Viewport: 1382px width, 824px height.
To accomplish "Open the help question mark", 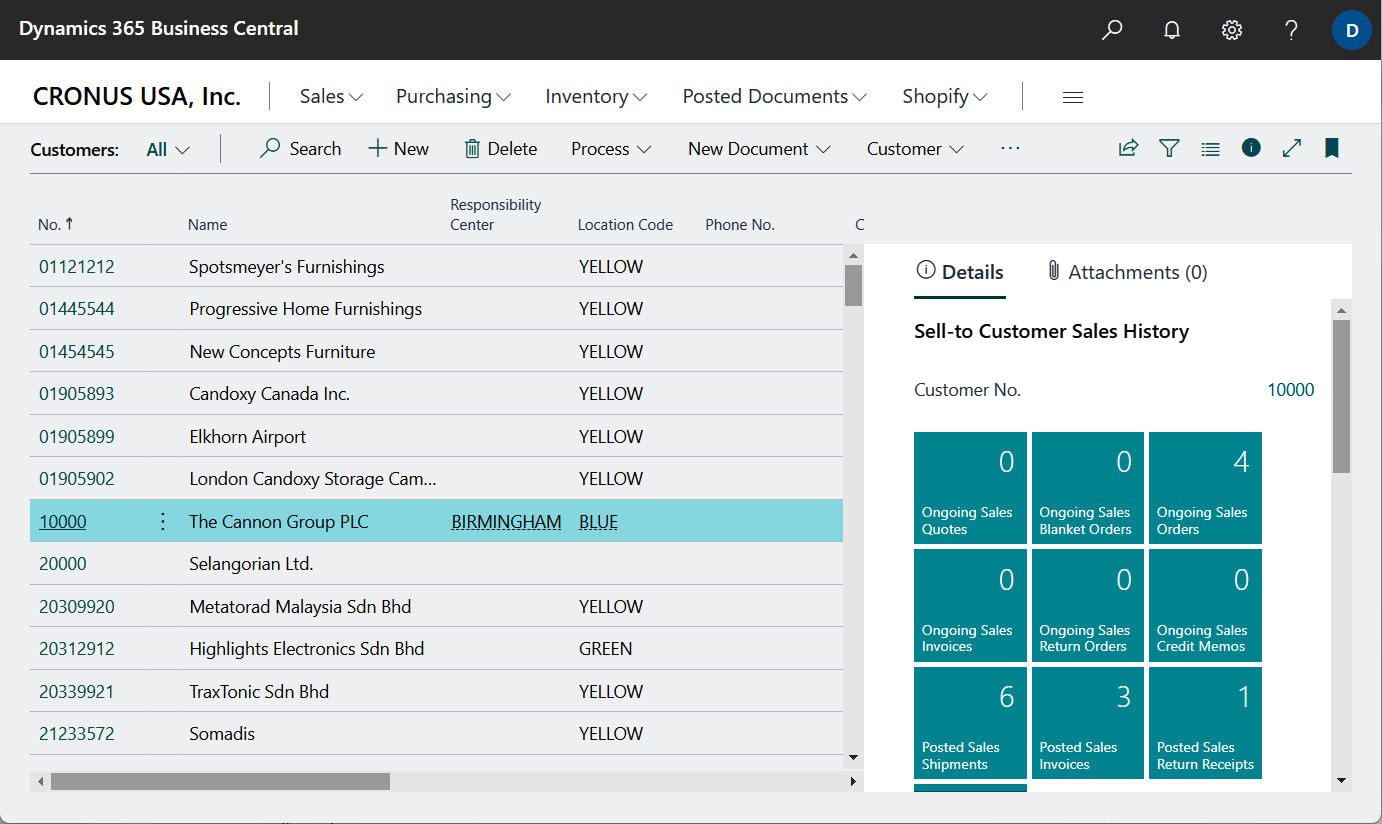I will pos(1292,30).
